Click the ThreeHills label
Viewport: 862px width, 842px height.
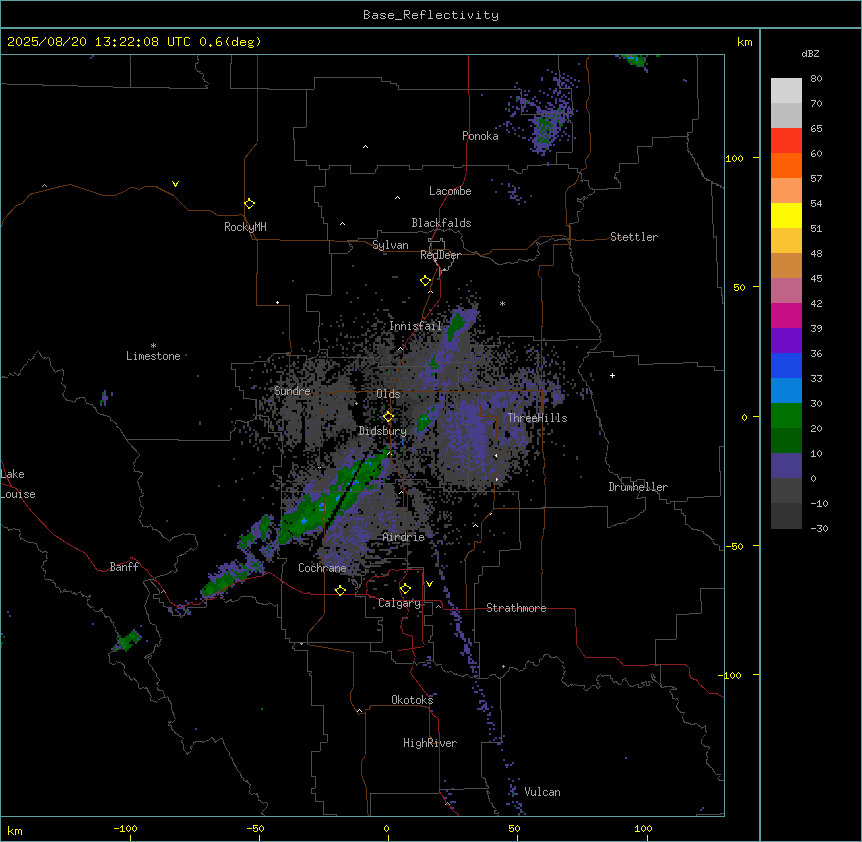tap(538, 418)
